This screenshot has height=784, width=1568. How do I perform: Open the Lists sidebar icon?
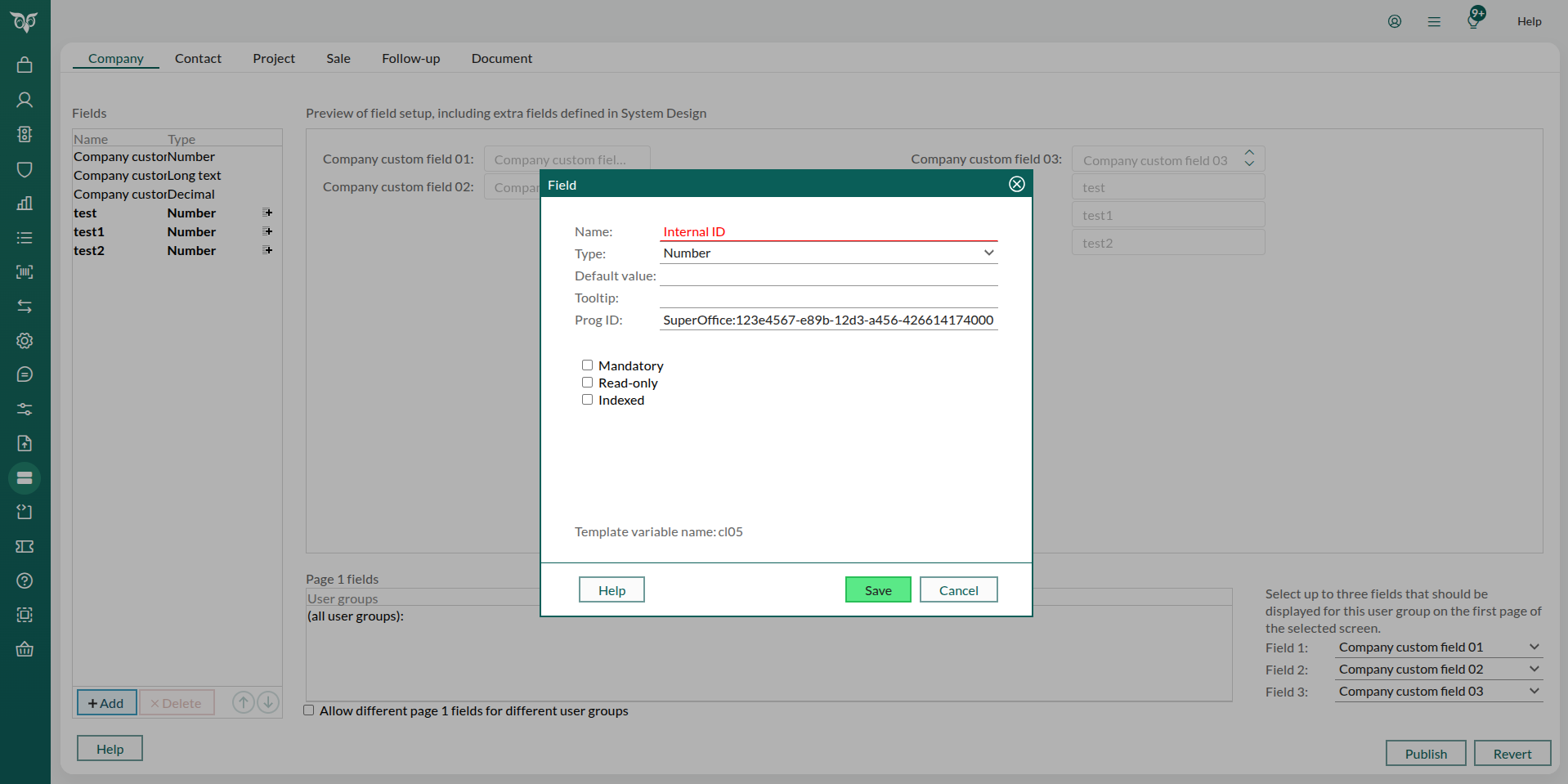[25, 238]
